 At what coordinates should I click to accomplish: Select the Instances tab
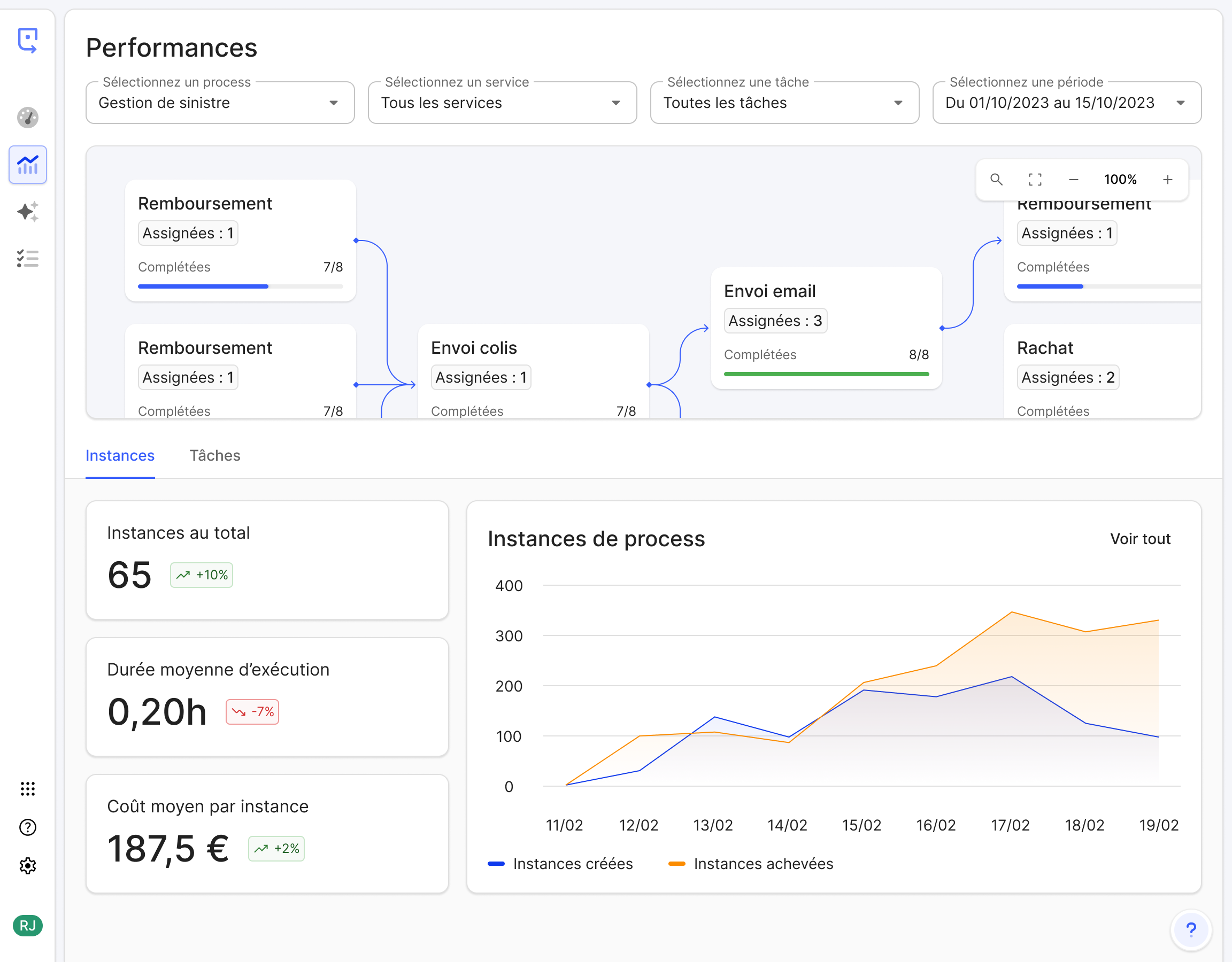[x=120, y=455]
